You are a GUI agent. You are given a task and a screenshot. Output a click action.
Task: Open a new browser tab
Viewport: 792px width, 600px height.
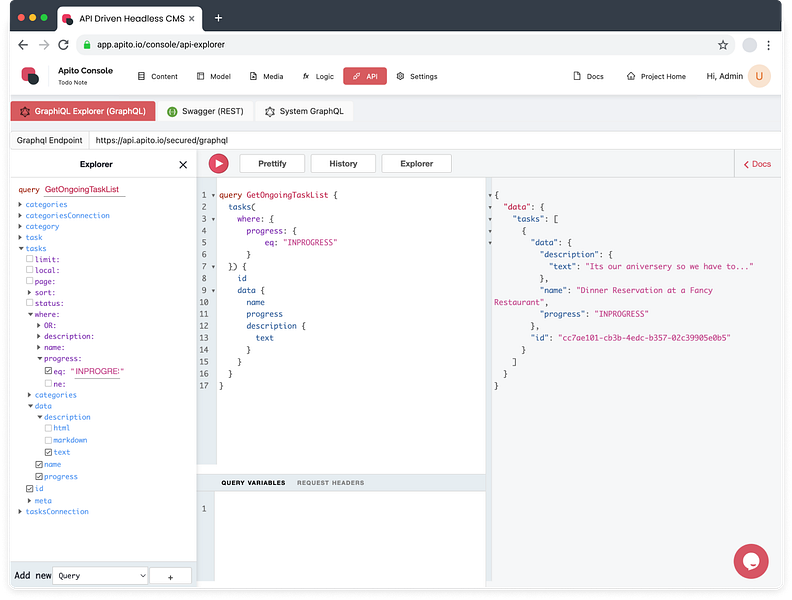click(218, 18)
